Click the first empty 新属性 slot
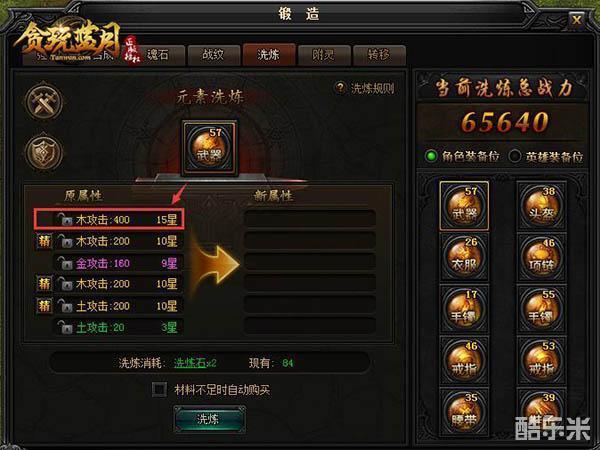 pos(310,219)
